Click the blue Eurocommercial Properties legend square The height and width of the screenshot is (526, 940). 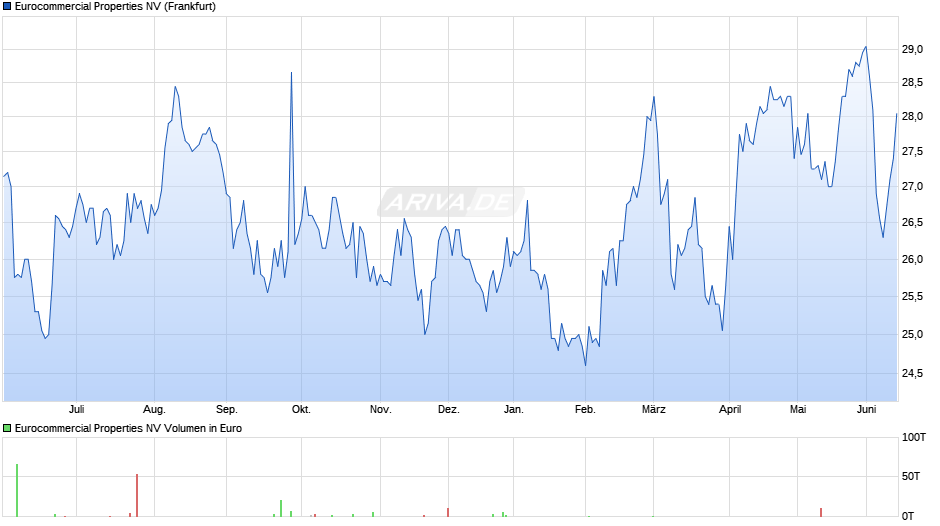[x=7, y=7]
